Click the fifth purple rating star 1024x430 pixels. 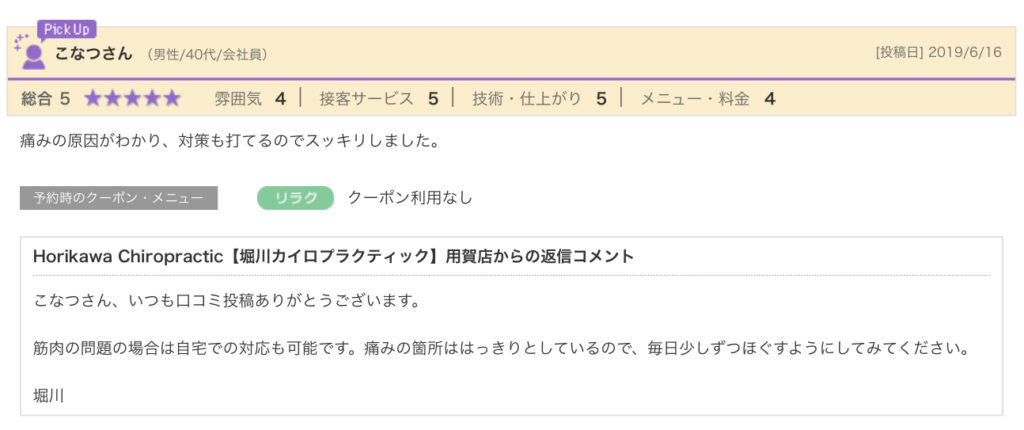coord(171,98)
